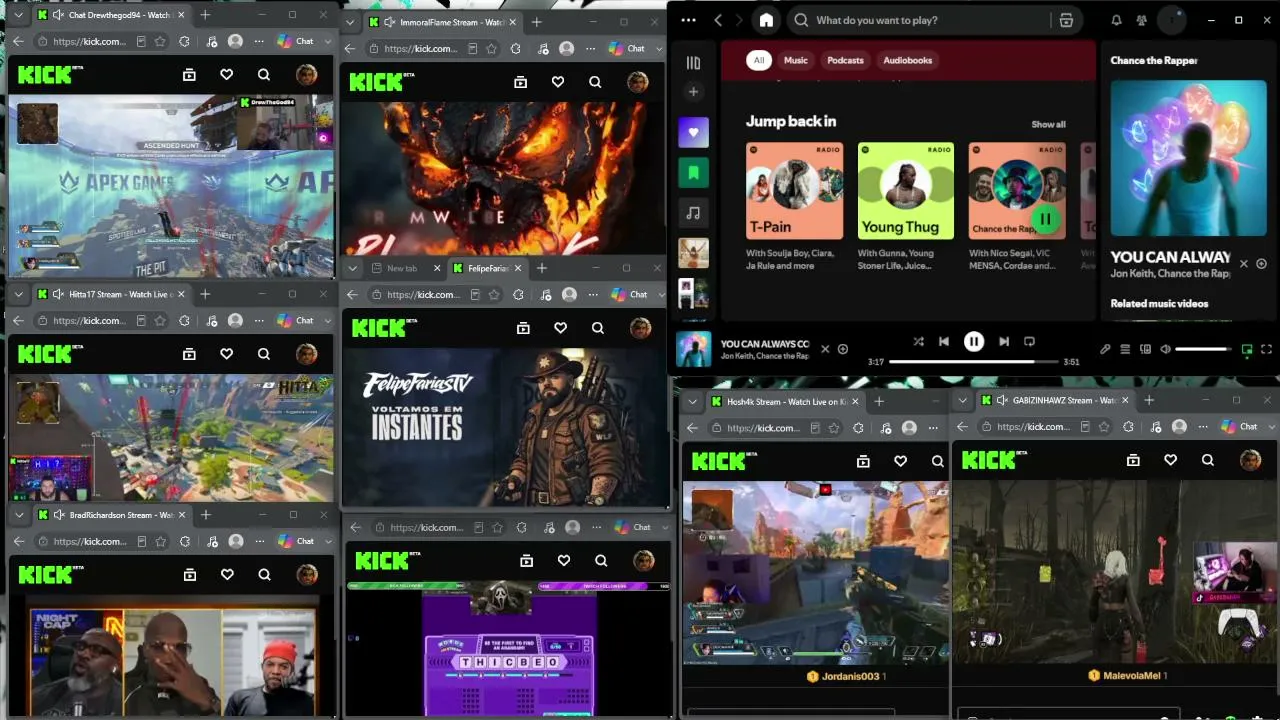Expand tab search dropdown in GABIZINHAWZ window
Viewport: 1280px width, 720px height.
(x=963, y=400)
